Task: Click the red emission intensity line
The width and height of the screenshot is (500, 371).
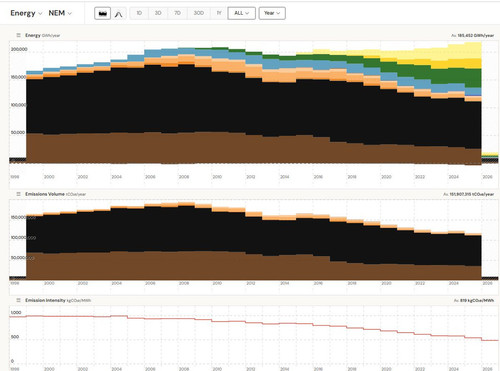Action: click(253, 323)
